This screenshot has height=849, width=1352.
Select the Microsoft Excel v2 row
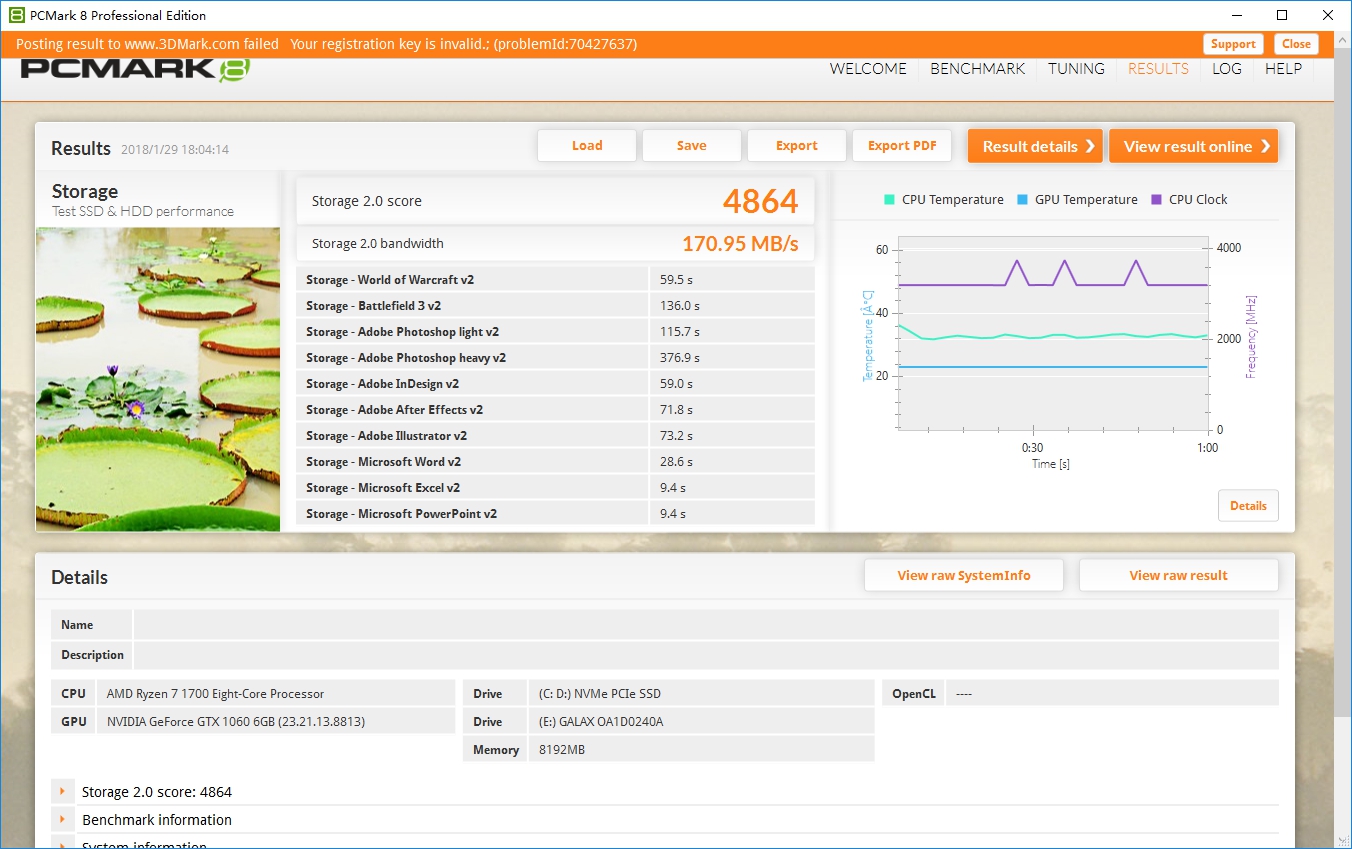556,488
